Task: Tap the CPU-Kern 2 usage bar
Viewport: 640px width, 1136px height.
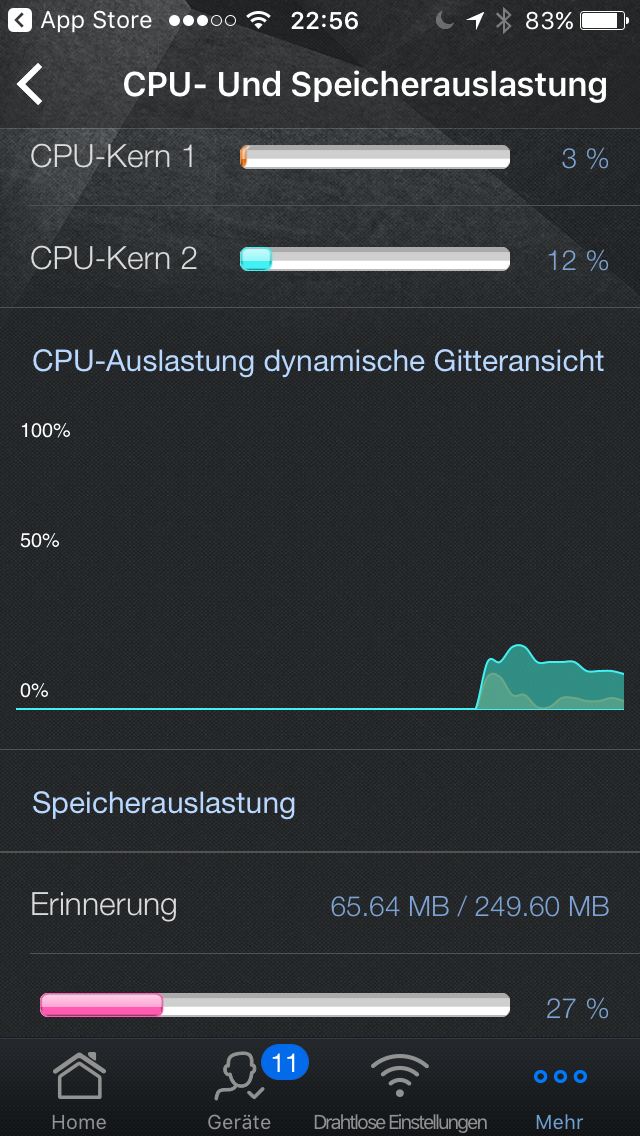Action: (375, 258)
